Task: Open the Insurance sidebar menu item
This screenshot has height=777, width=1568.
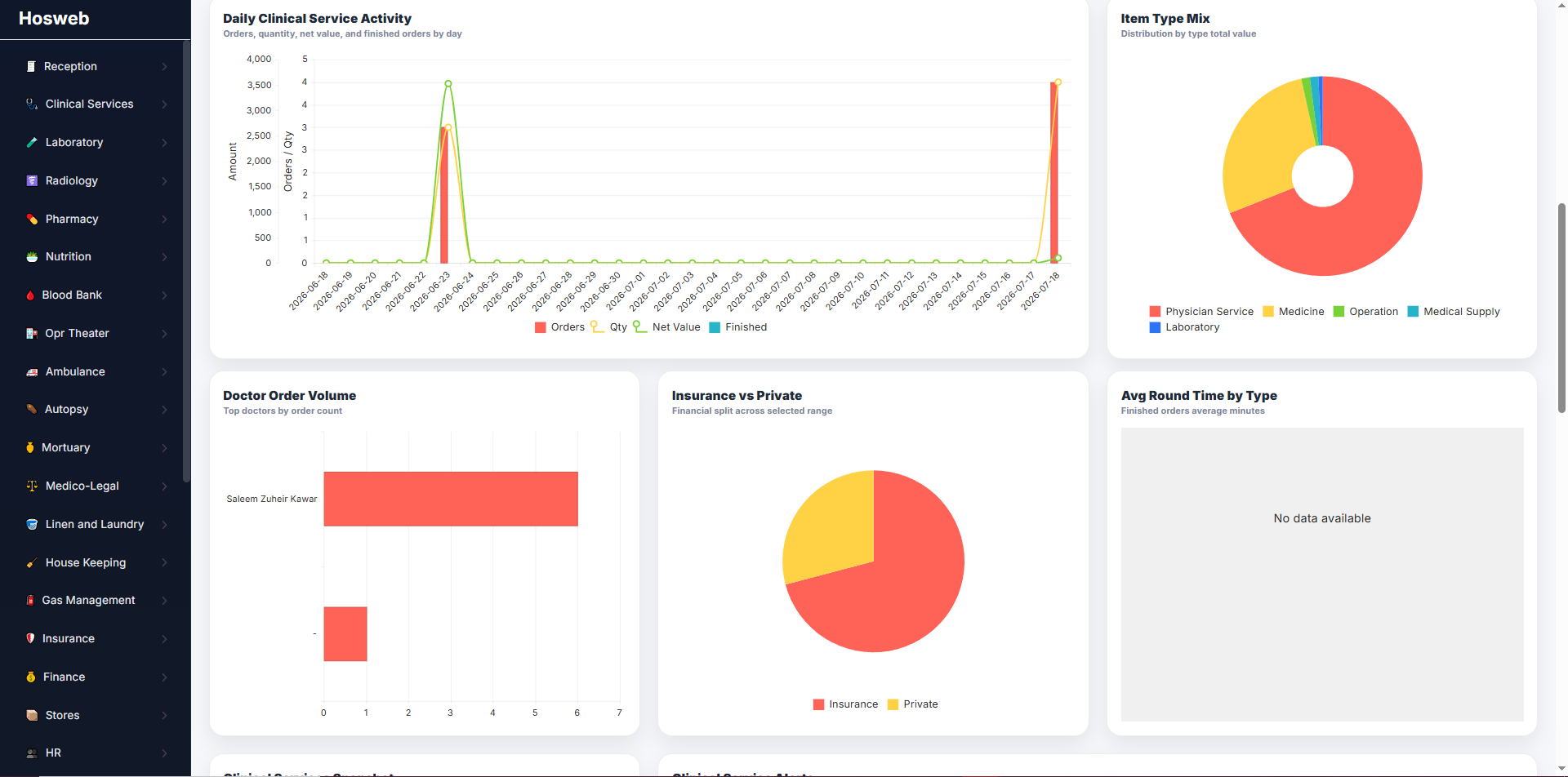Action: (96, 639)
